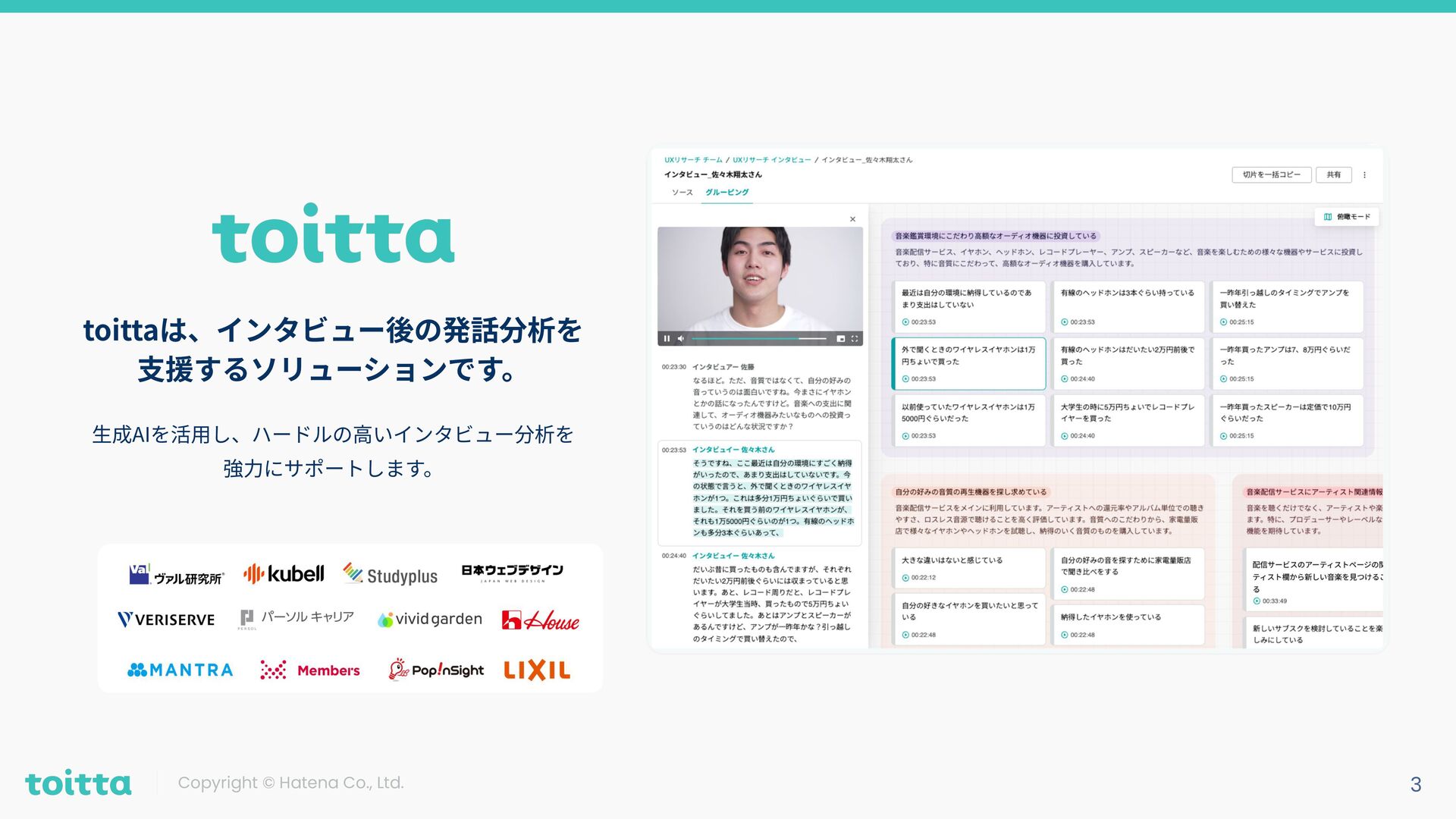Viewport: 1456px width, 819px height.
Task: Click the 共有 share button
Action: [x=1333, y=175]
